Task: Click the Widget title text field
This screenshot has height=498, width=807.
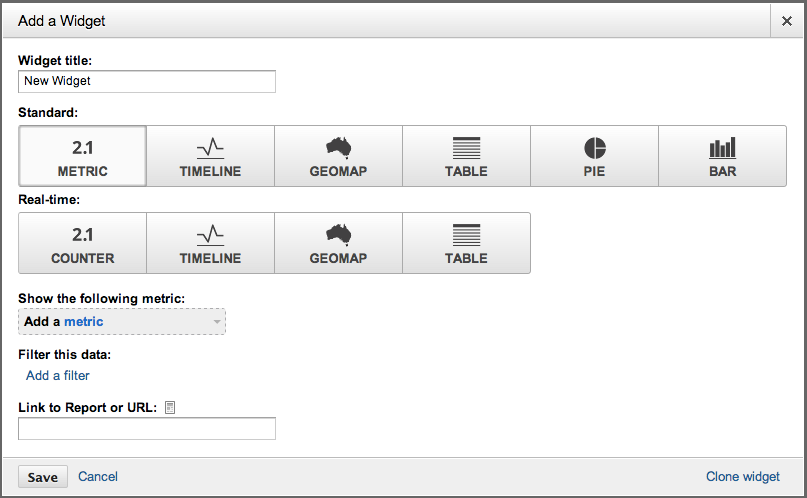Action: tap(146, 81)
